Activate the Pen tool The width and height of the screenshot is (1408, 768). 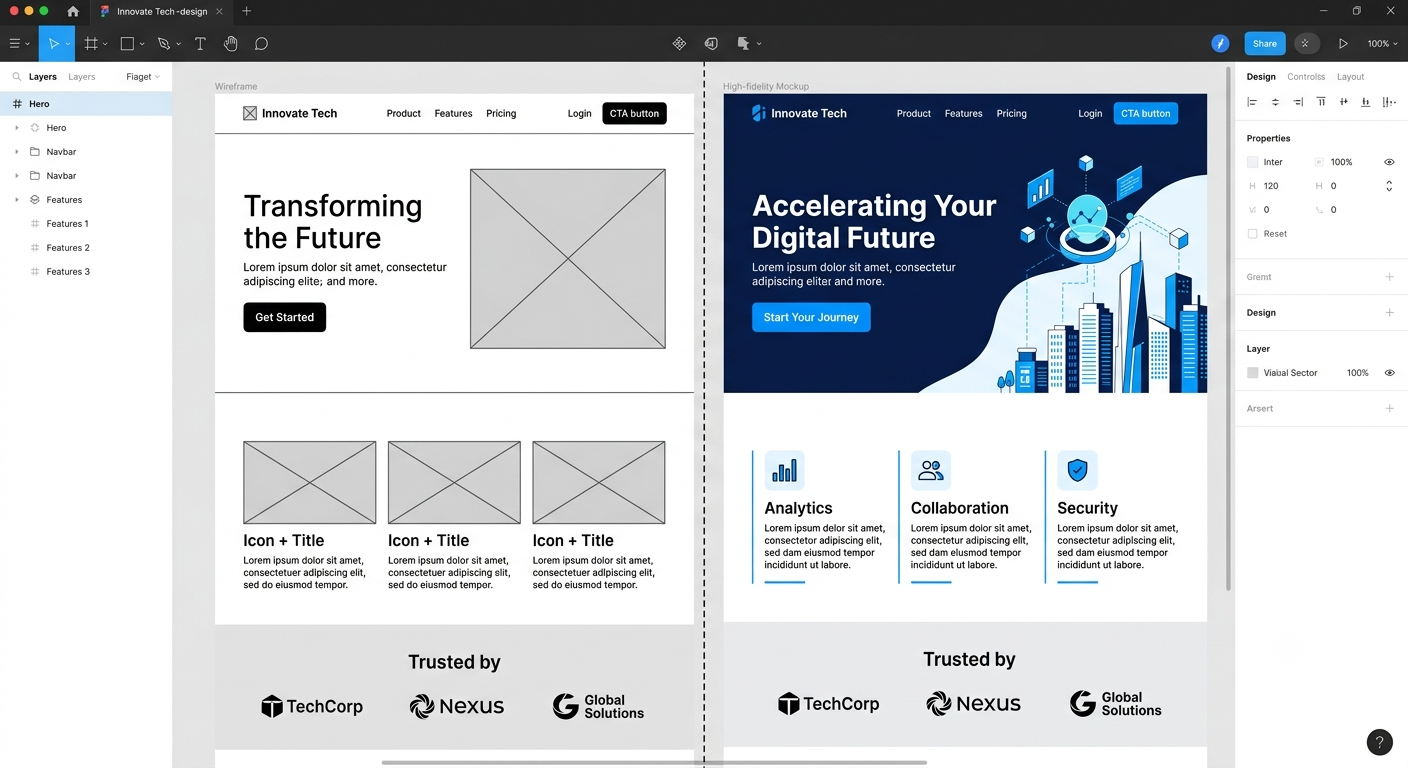(164, 44)
